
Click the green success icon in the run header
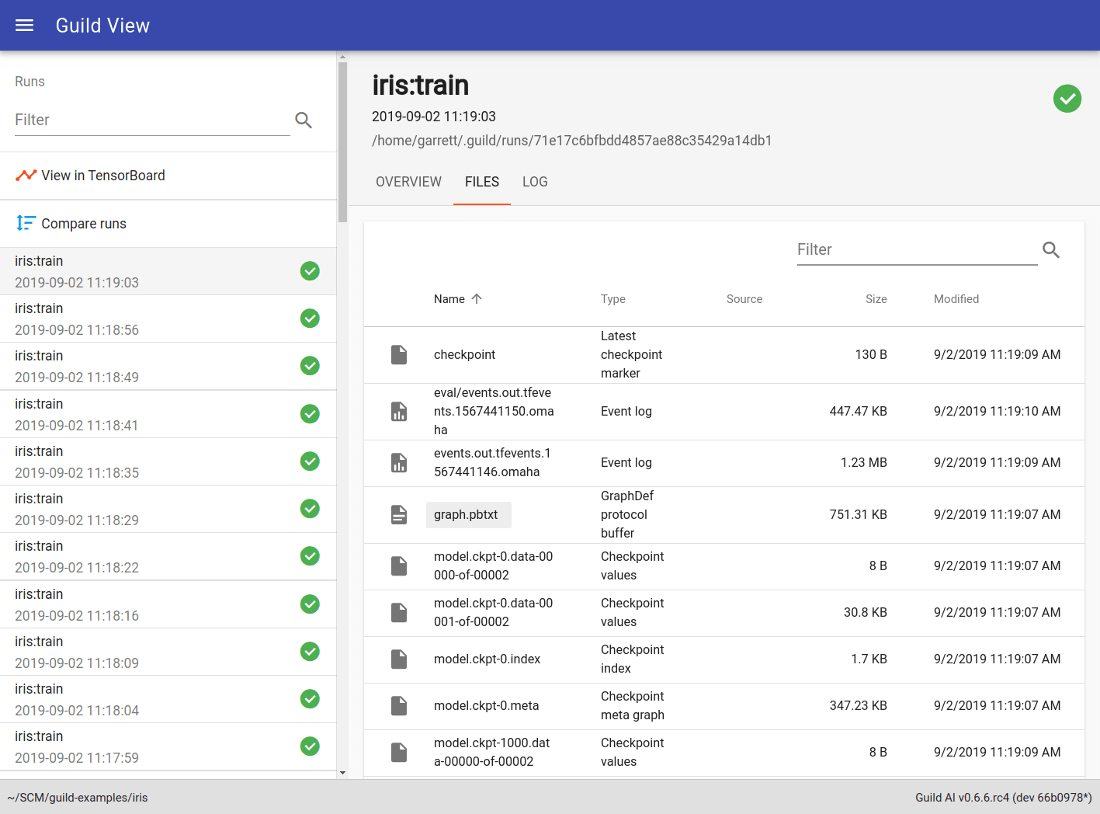[1067, 99]
